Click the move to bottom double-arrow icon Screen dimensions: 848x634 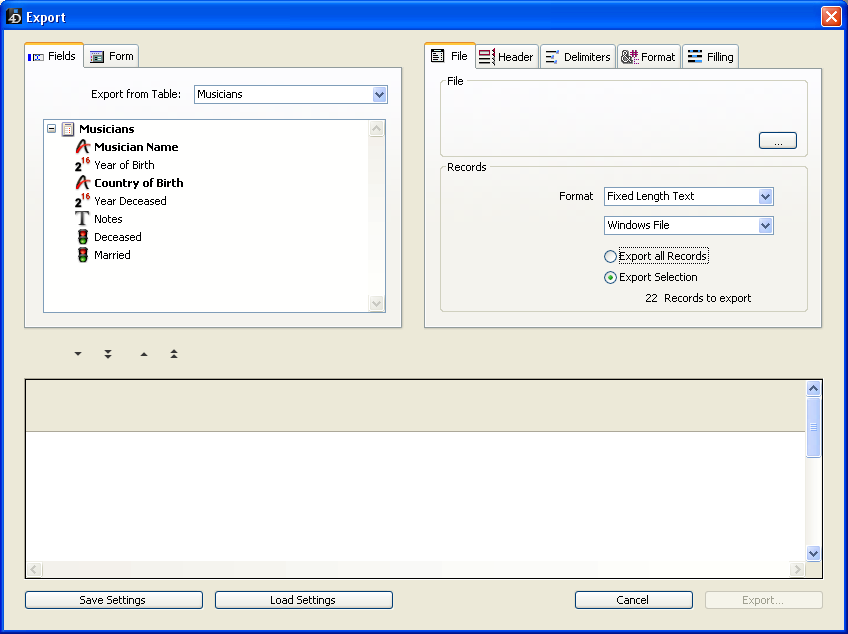click(108, 354)
